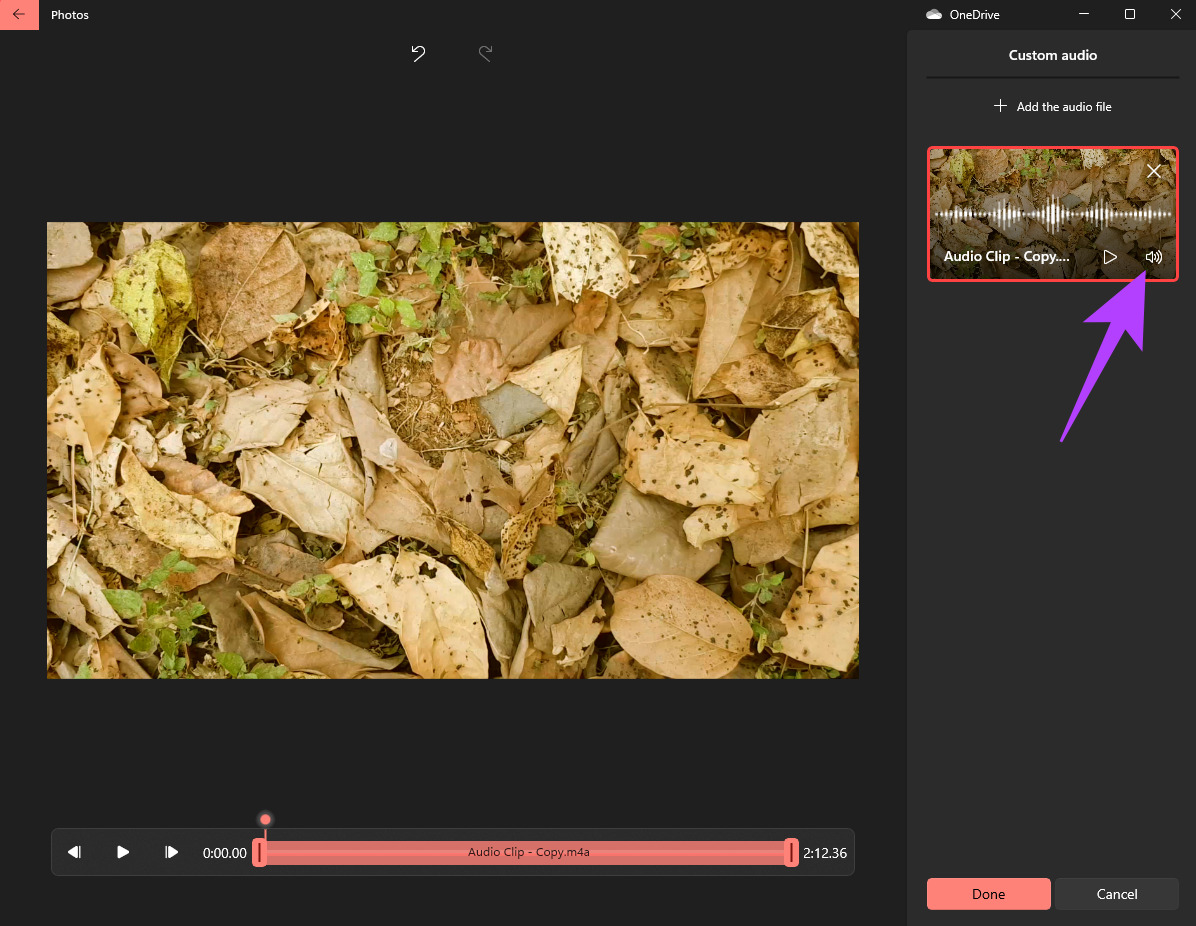Maximize the Photos window

pos(1129,15)
